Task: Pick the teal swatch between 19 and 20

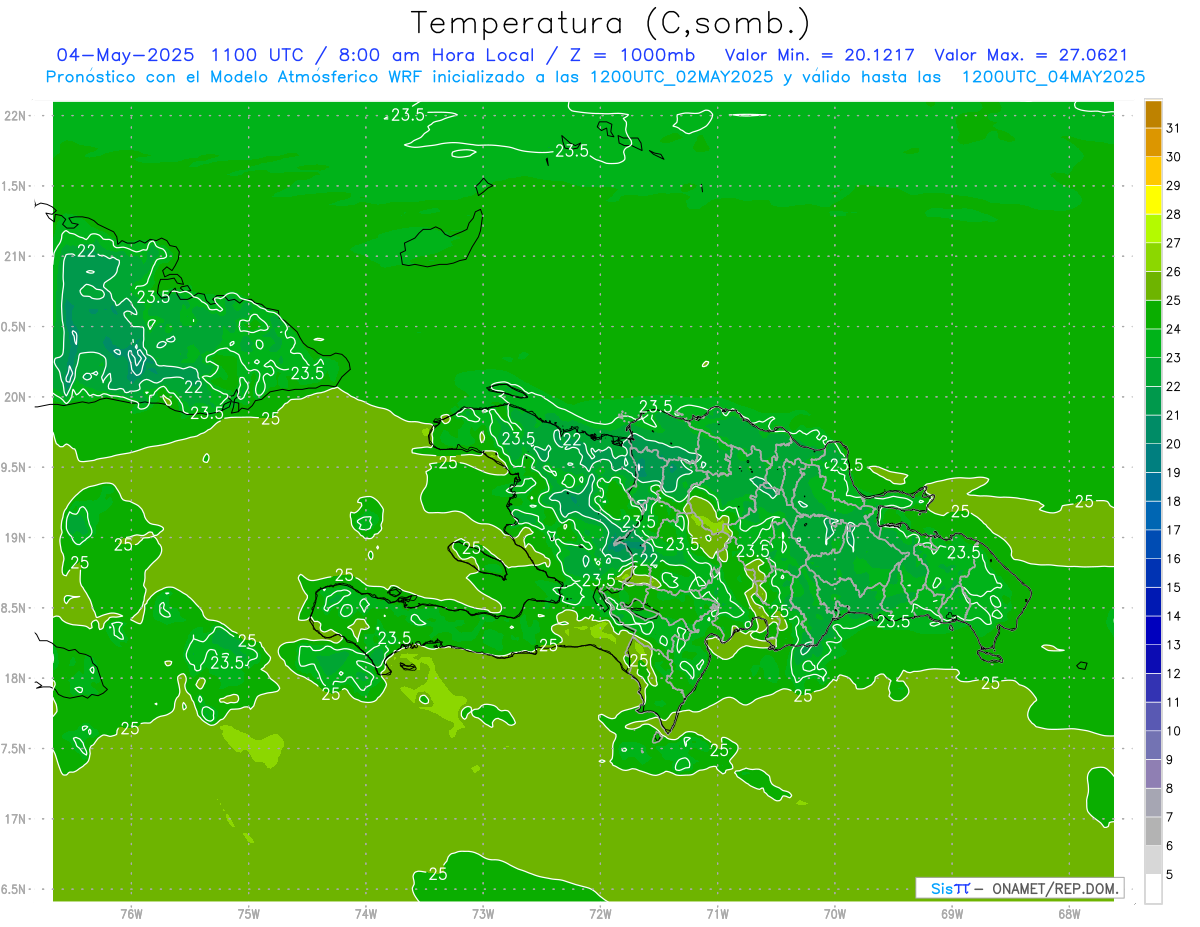Action: [x=1153, y=458]
